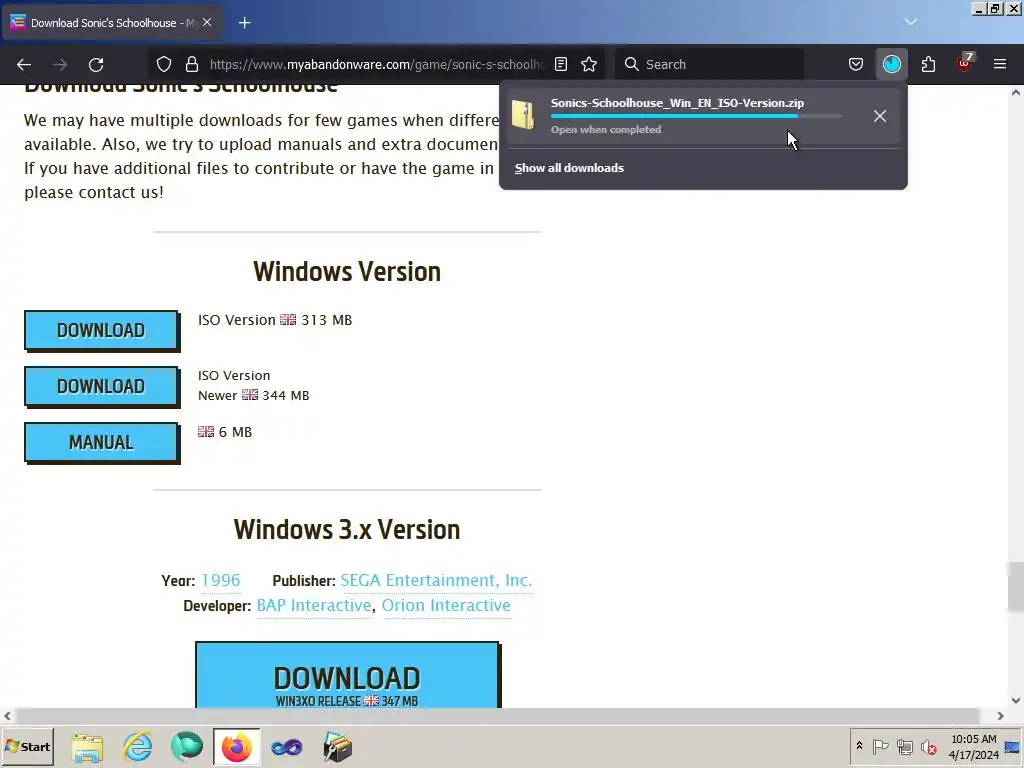Launch Internet Explorer from the taskbar
The height and width of the screenshot is (768, 1024).
137,747
